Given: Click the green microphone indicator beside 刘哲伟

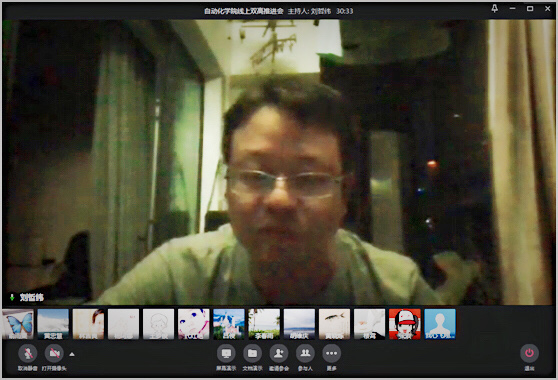Looking at the screenshot, I should tap(12, 297).
